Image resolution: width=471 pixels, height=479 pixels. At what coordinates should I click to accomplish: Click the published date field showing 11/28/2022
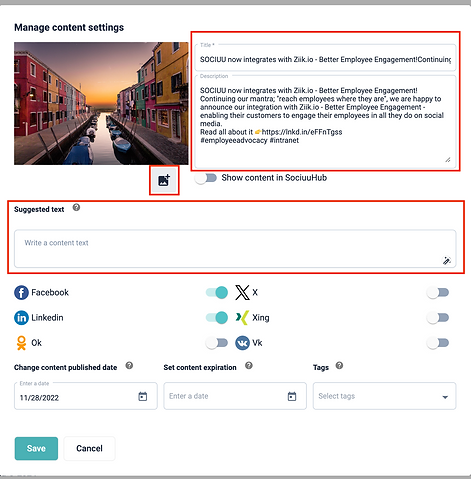86,396
